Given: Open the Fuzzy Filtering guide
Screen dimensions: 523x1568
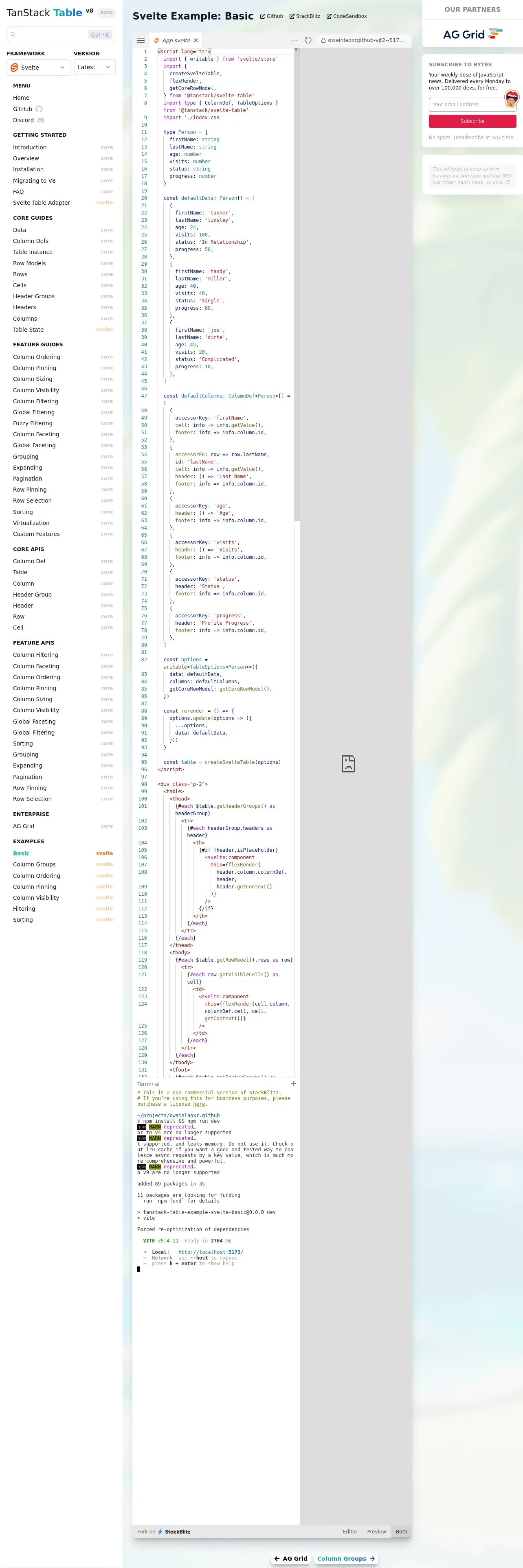Looking at the screenshot, I should tap(63, 424).
